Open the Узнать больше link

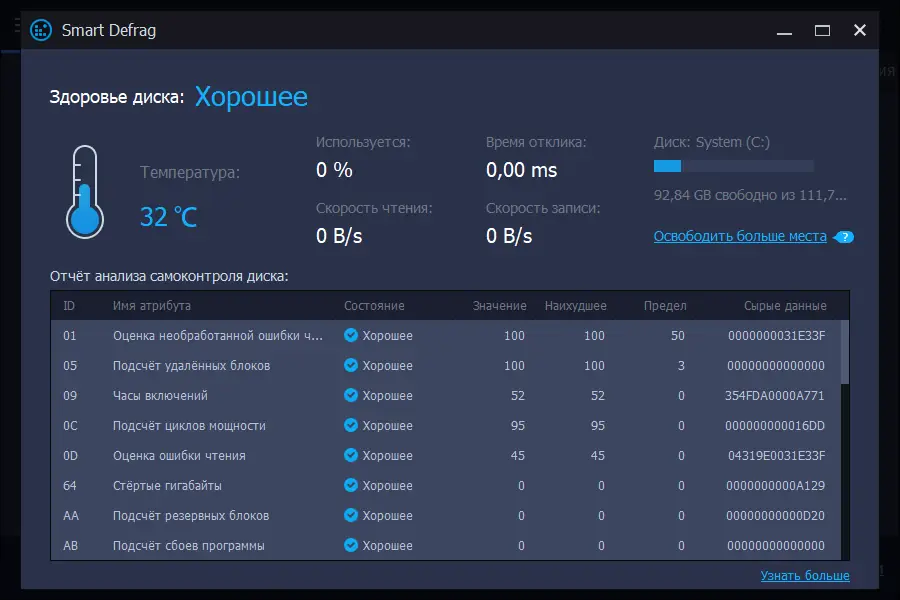click(x=805, y=575)
